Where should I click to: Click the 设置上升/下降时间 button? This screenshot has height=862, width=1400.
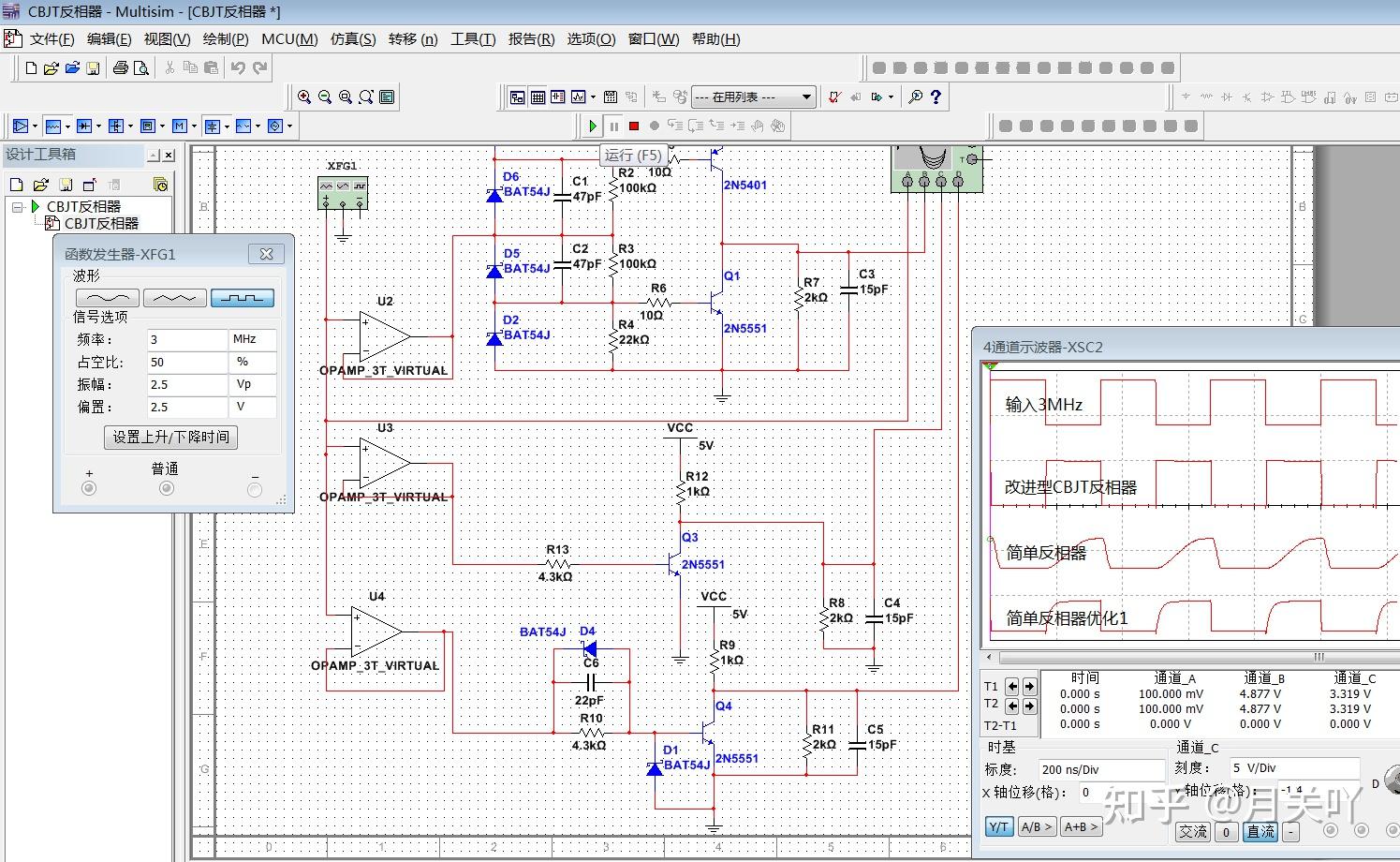coord(170,437)
